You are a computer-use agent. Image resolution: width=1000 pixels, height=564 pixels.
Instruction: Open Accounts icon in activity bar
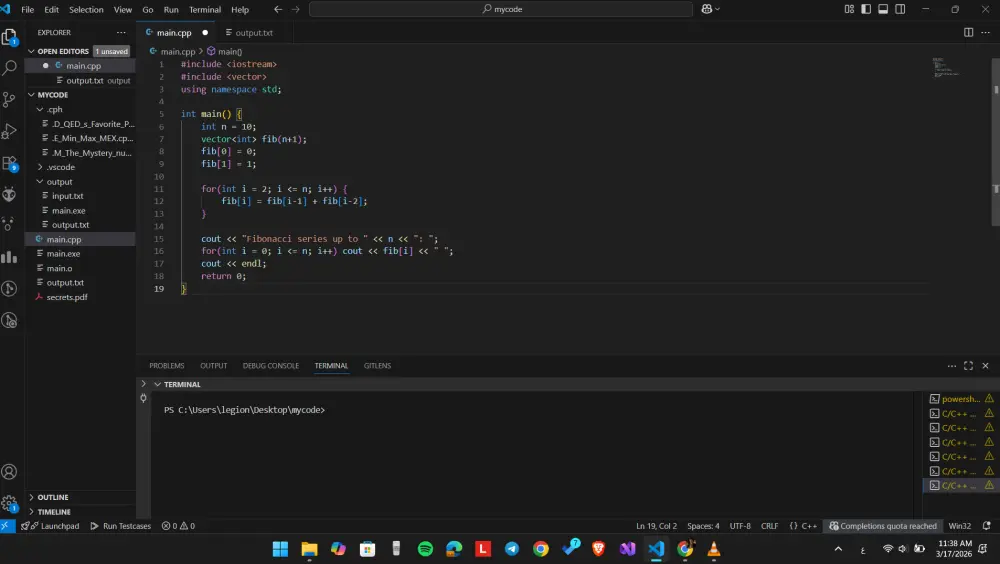[10, 472]
